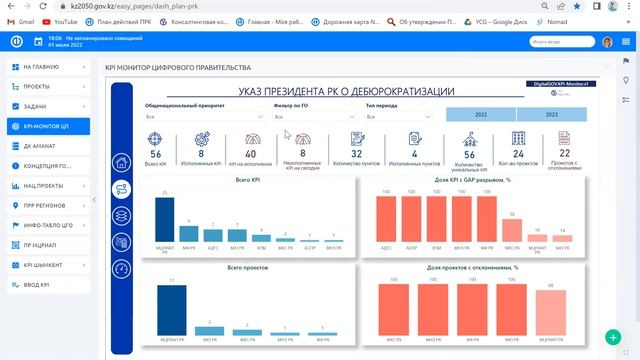Click the dark blue МЦРИАП bar in Всего KPI chart
640x360 pixels.
[164, 220]
